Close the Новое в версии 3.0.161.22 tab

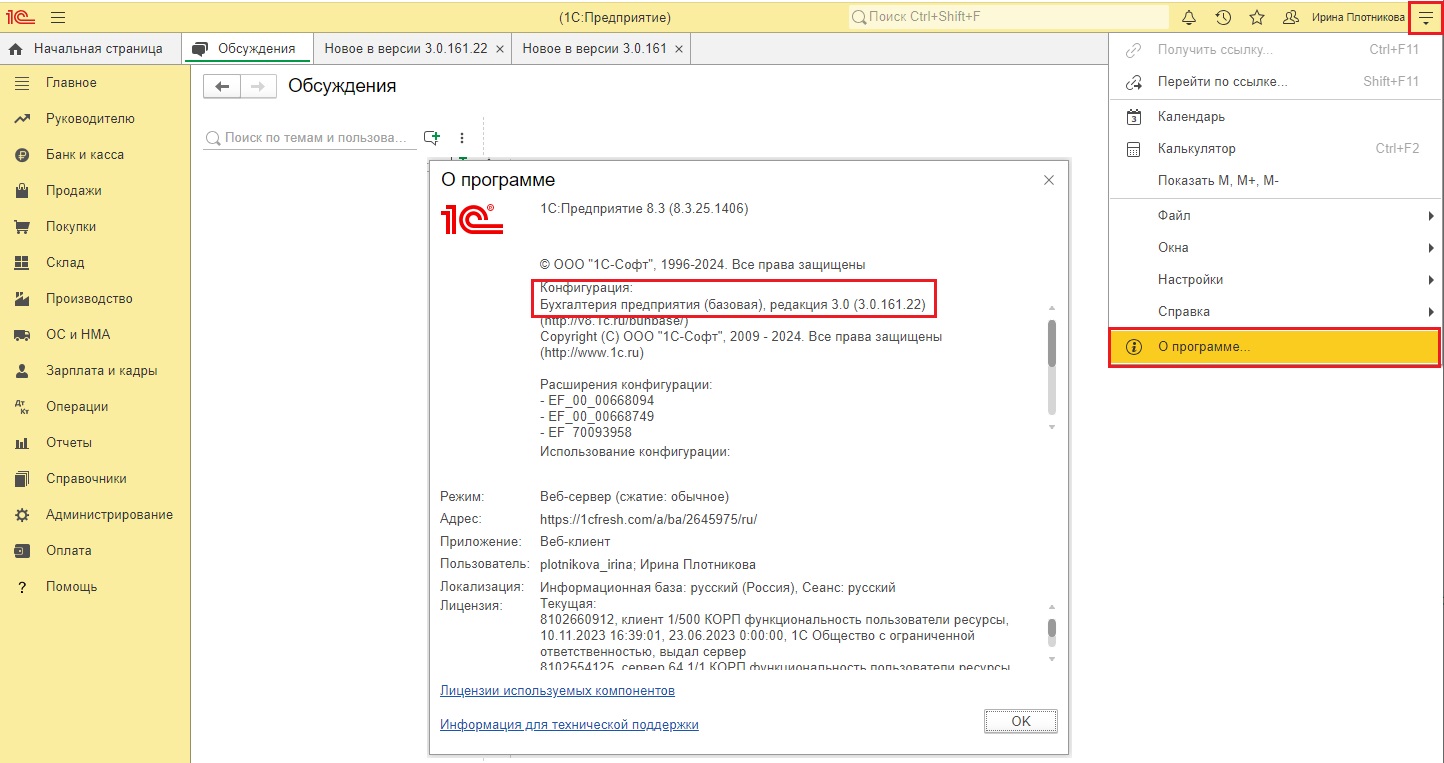[x=498, y=48]
